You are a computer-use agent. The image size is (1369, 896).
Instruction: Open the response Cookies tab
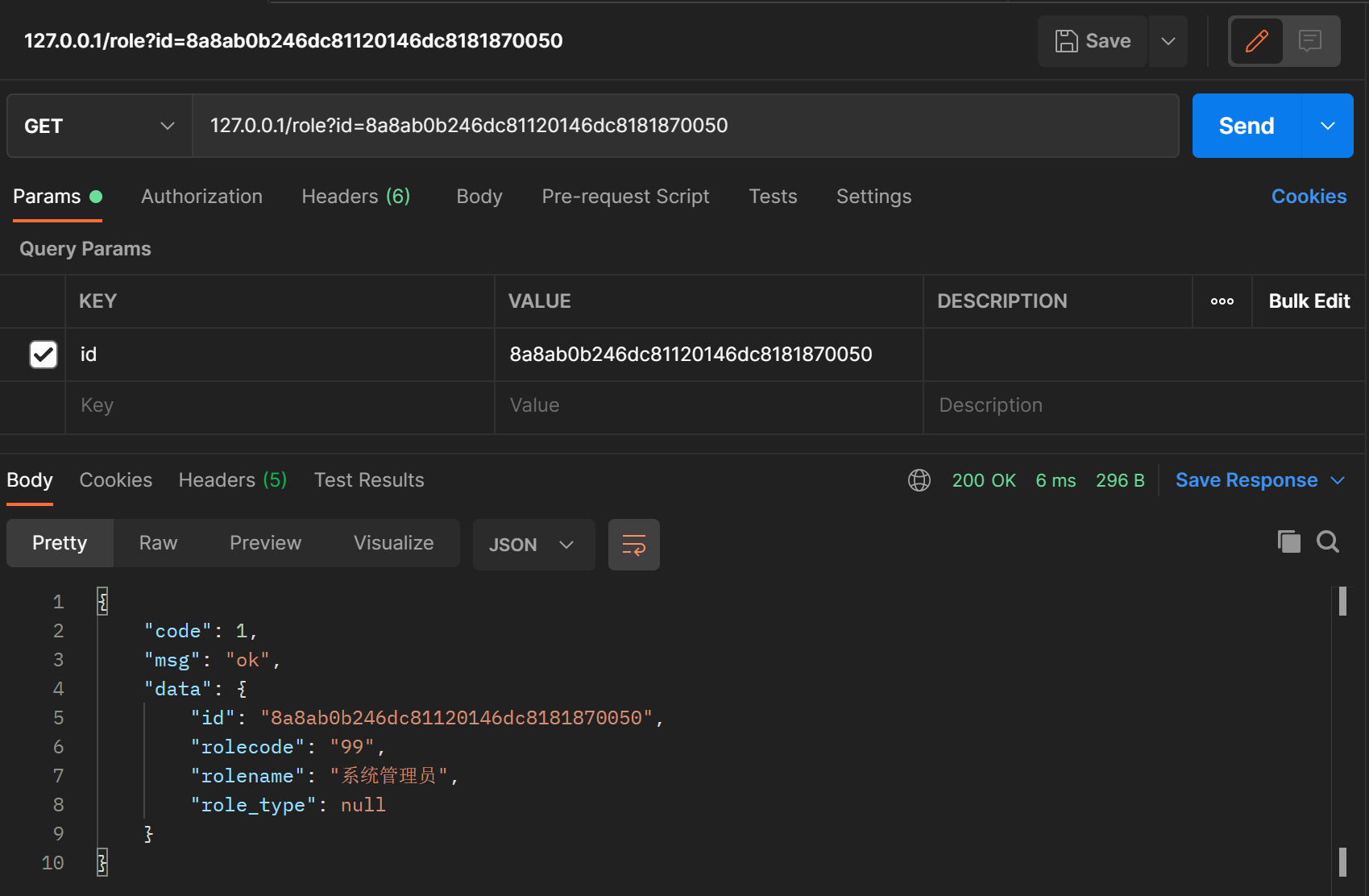click(x=115, y=480)
